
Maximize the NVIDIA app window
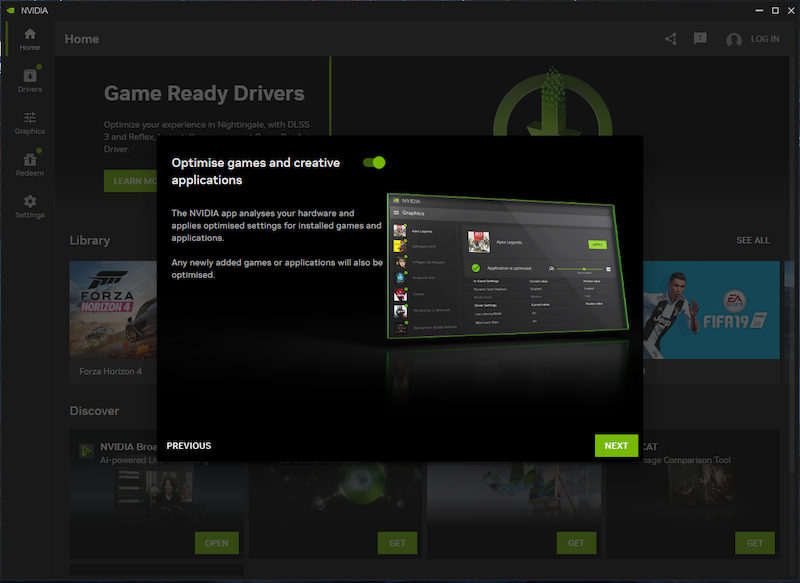pos(775,10)
